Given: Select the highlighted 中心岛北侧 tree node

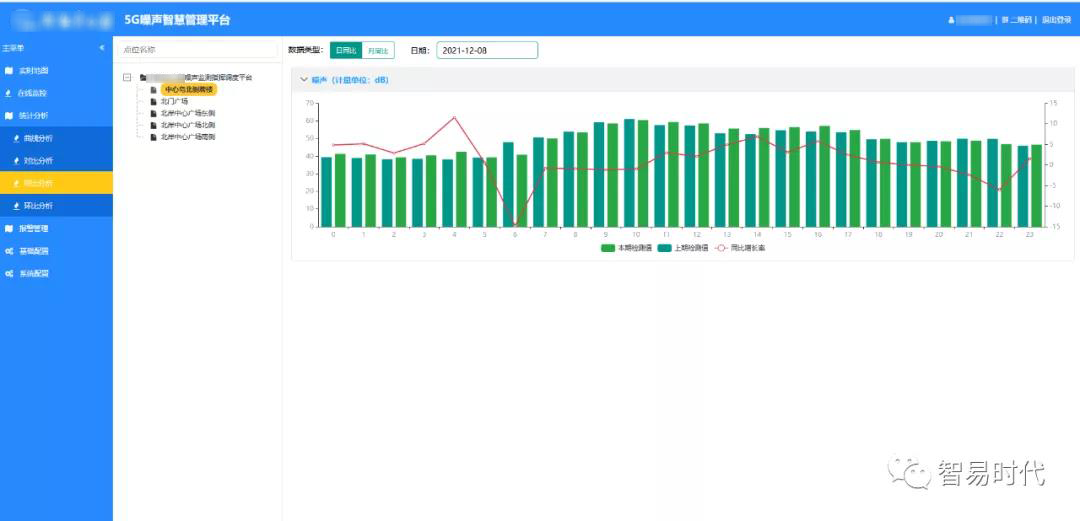Looking at the screenshot, I should coord(189,89).
